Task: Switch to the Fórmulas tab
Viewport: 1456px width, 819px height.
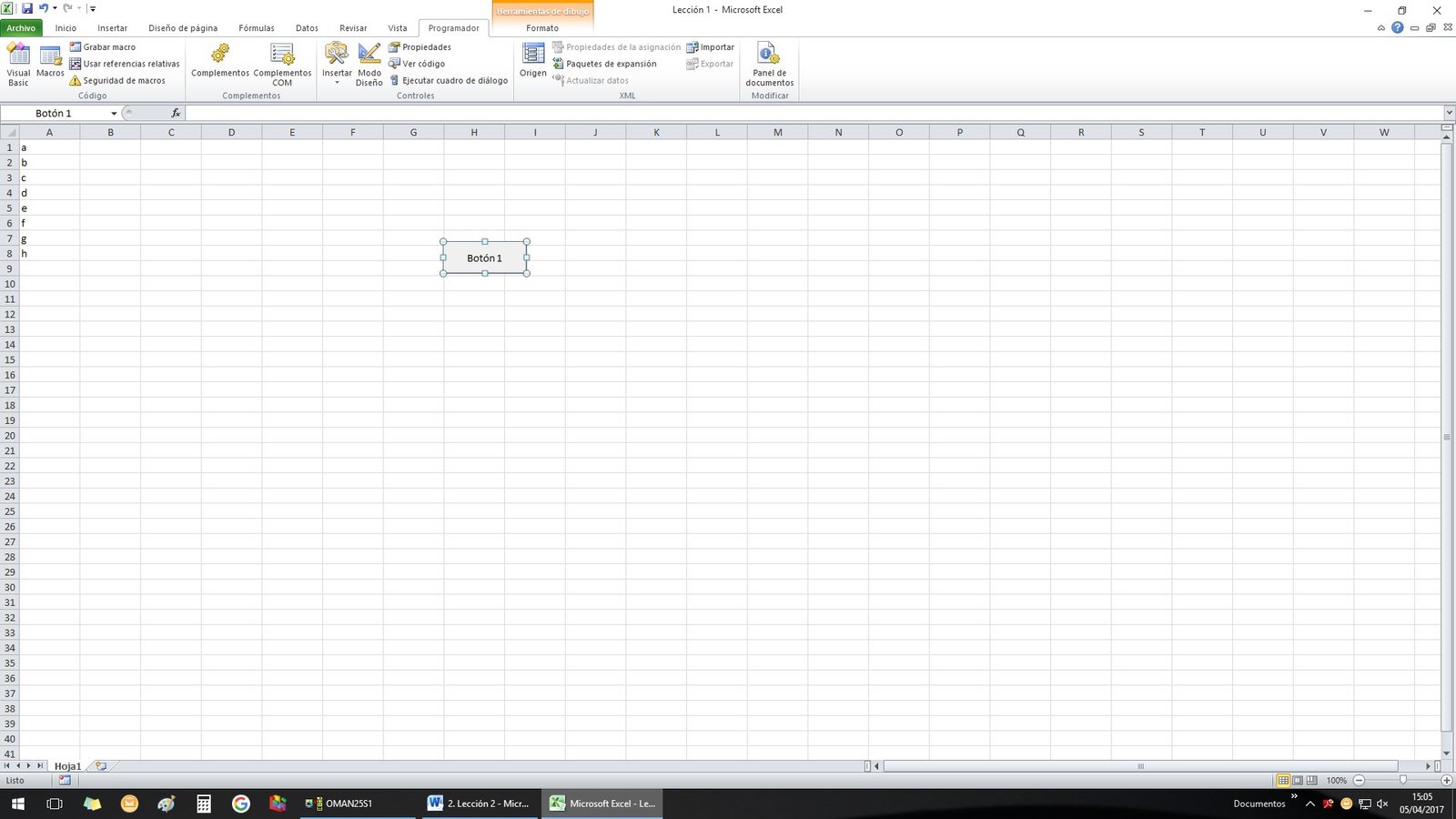Action: pyautogui.click(x=257, y=28)
